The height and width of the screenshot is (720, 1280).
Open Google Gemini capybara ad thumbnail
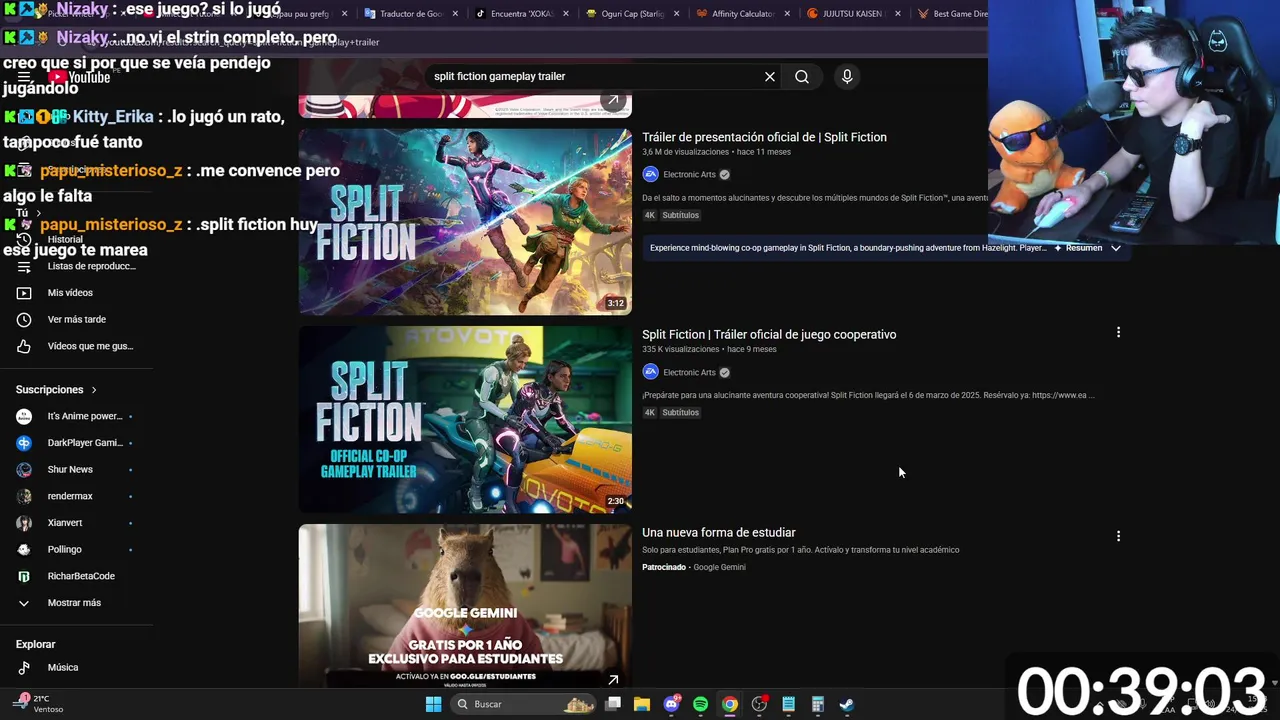click(x=465, y=606)
